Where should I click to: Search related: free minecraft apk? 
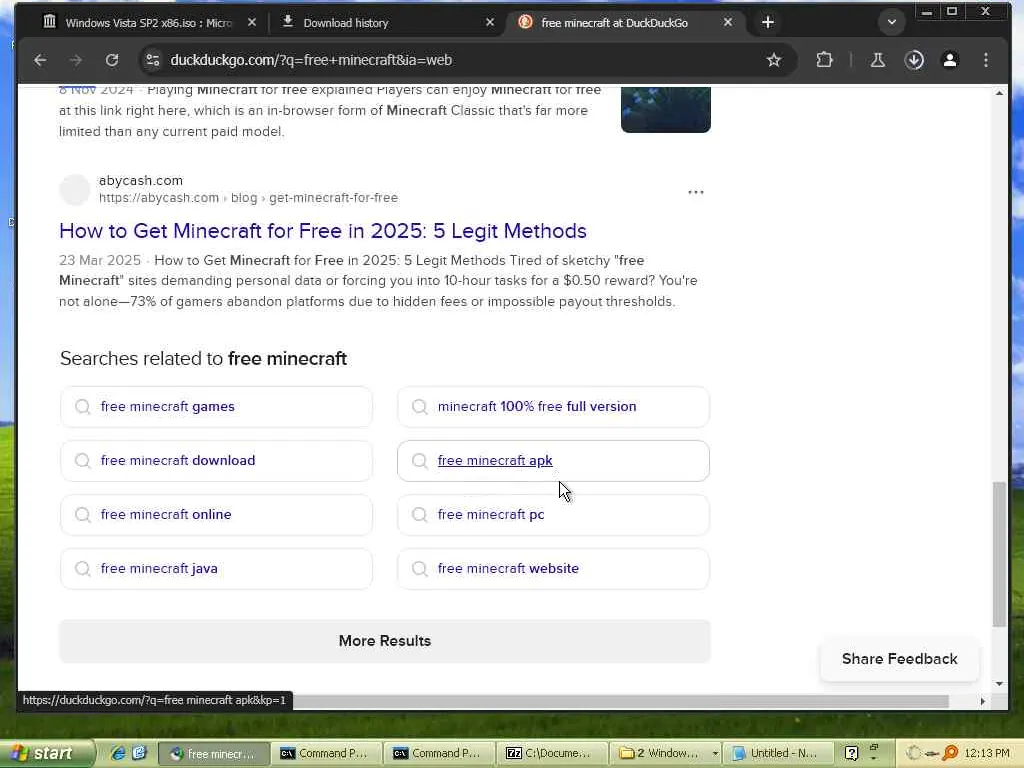[x=553, y=461]
